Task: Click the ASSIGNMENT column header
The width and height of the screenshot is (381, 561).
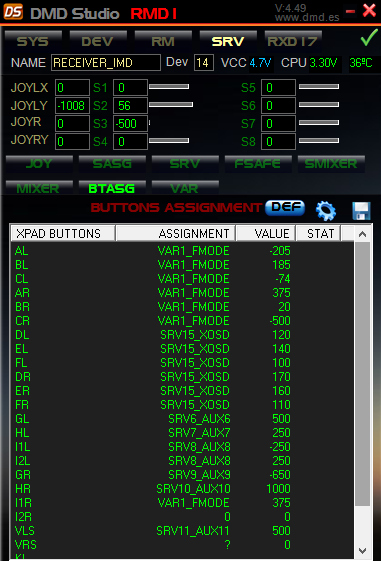Action: point(176,234)
